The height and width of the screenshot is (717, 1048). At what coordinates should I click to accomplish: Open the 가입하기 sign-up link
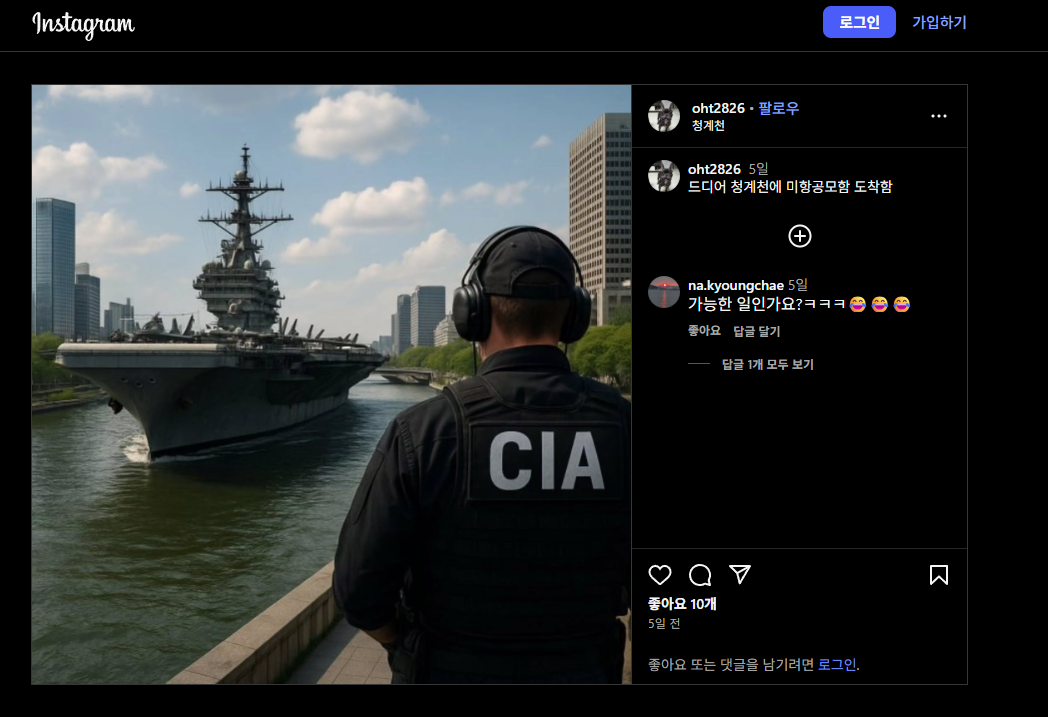(x=939, y=22)
